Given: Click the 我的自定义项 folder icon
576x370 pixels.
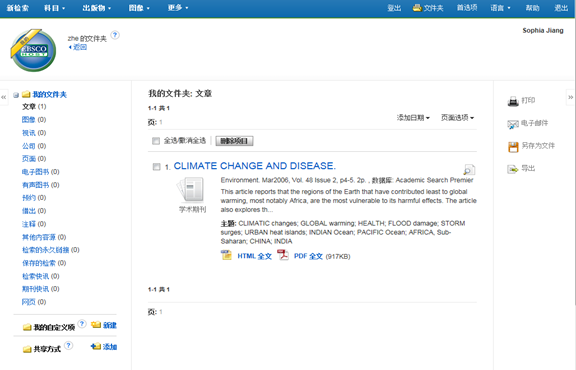Looking at the screenshot, I should pyautogui.click(x=27, y=327).
